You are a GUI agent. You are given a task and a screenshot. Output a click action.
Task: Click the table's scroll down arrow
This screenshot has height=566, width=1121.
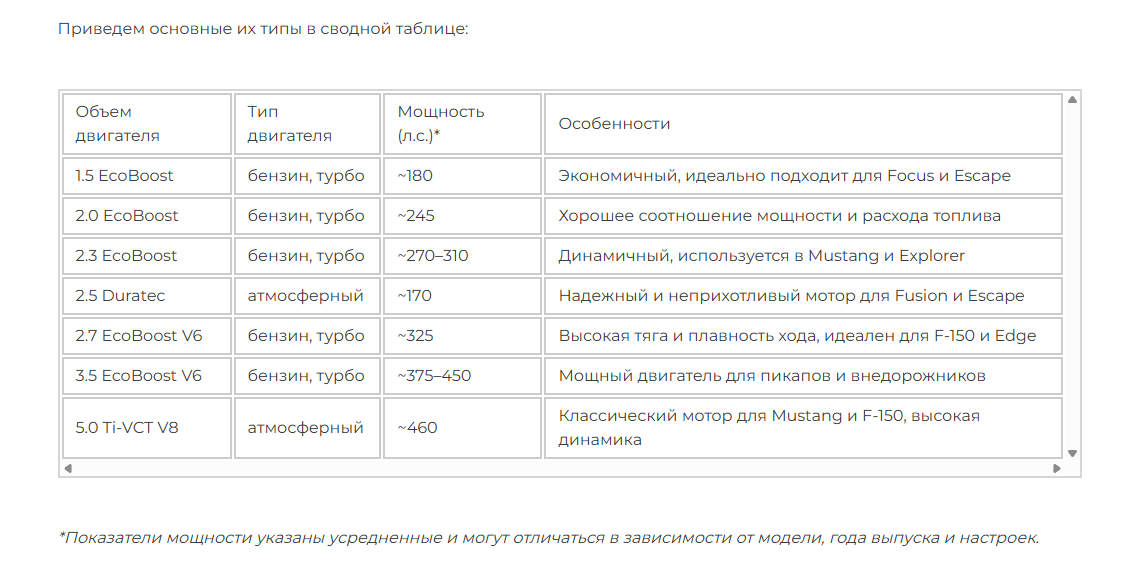point(1072,453)
